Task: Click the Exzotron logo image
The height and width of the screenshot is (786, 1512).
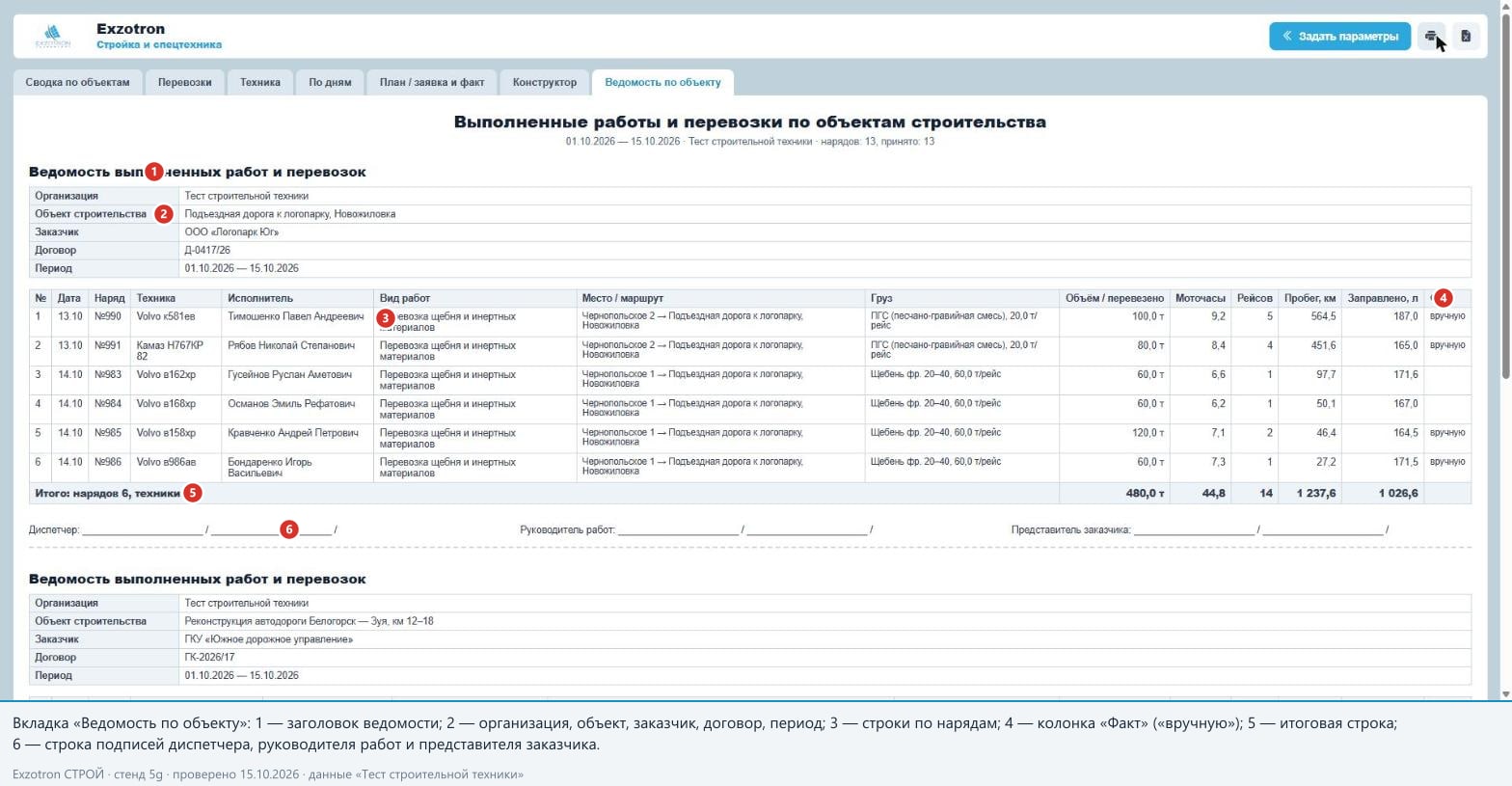Action: point(53,37)
